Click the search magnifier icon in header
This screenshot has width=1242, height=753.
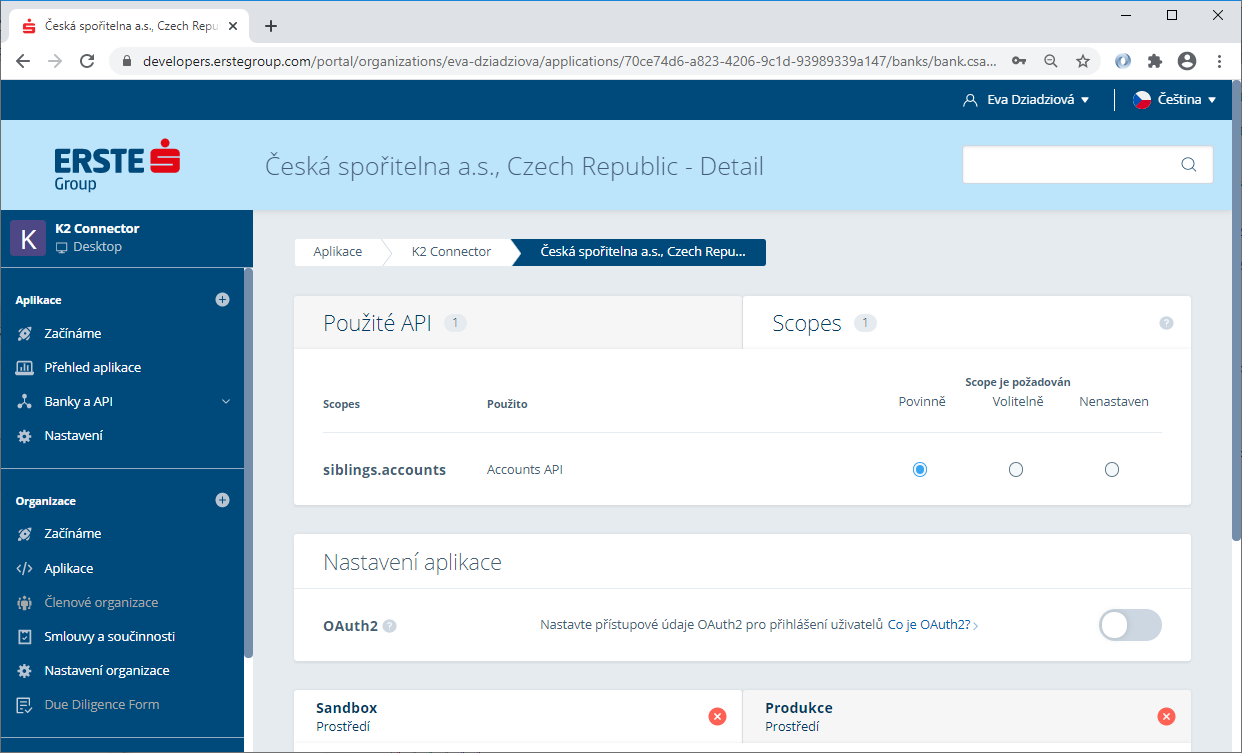(x=1189, y=165)
